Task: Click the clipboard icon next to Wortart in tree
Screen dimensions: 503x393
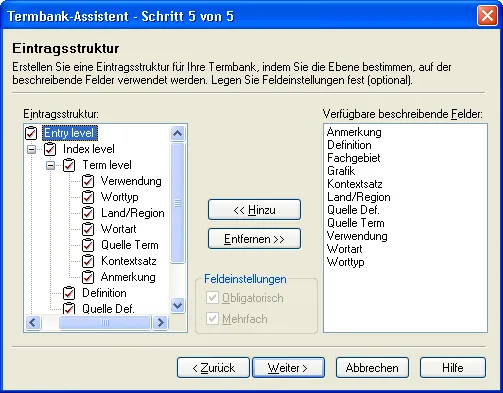Action: [88, 229]
